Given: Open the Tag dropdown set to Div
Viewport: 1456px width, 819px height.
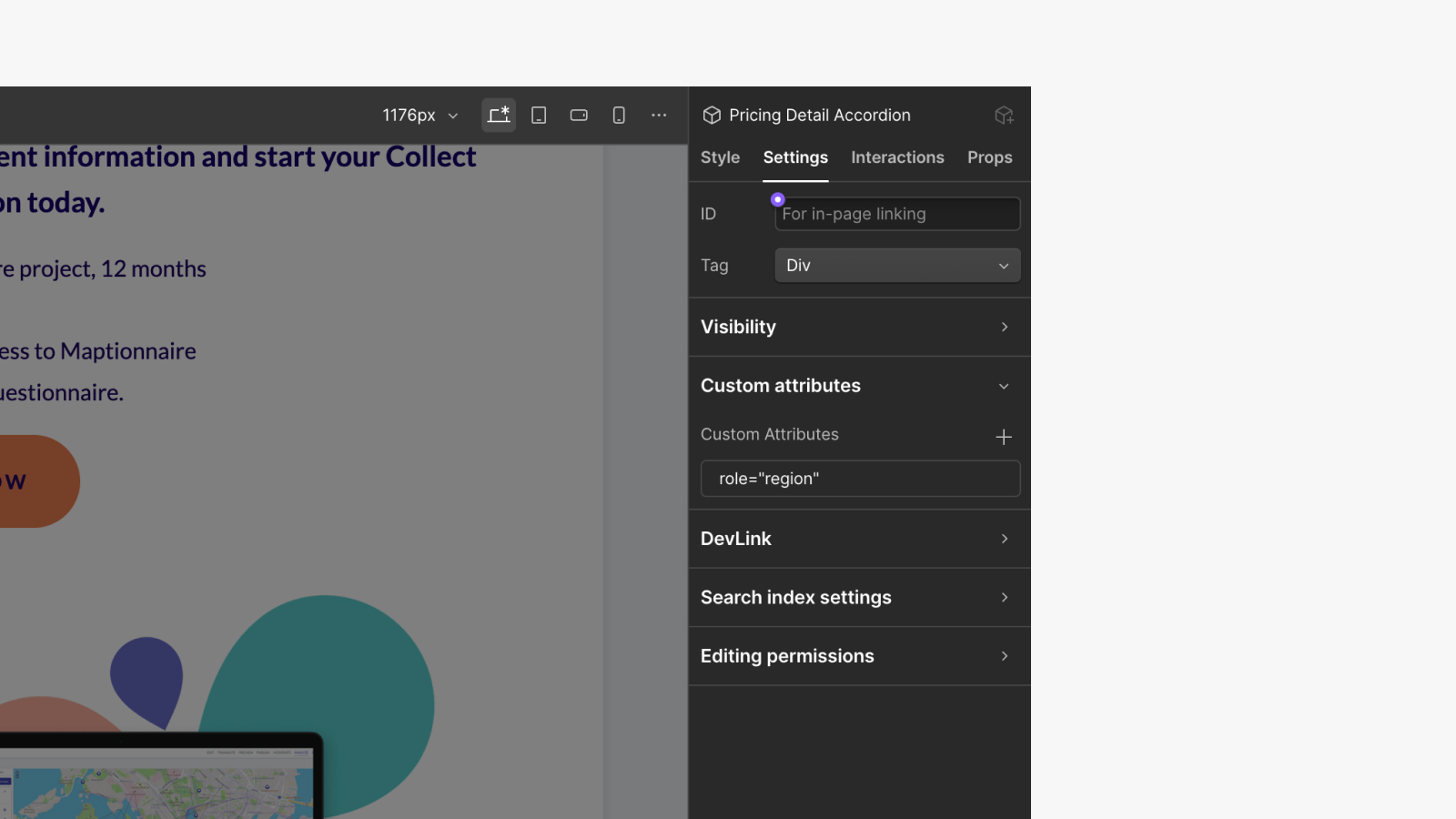Looking at the screenshot, I should click(897, 266).
